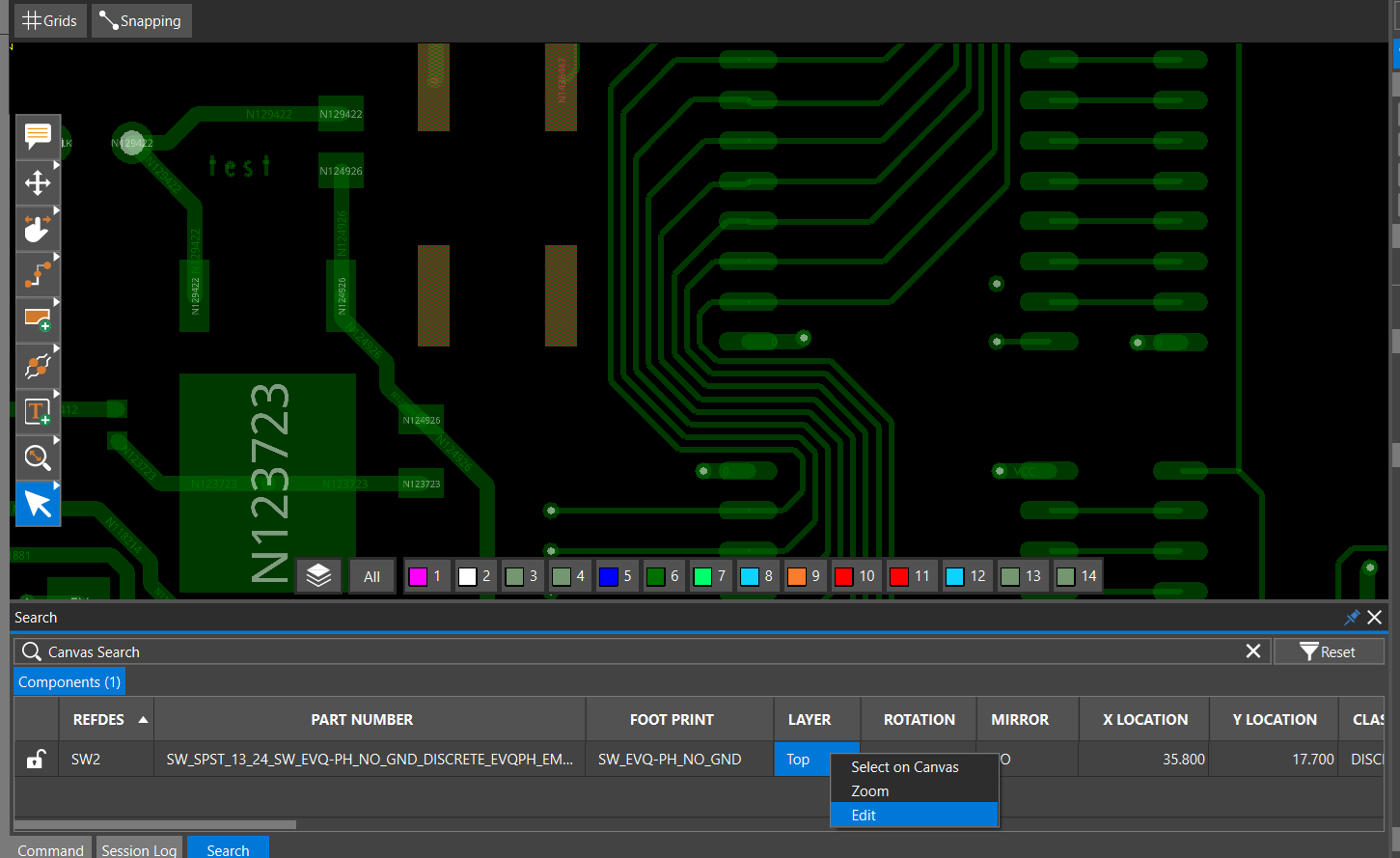Image resolution: width=1400 pixels, height=858 pixels.
Task: Switch to the Search tab
Action: tap(228, 849)
